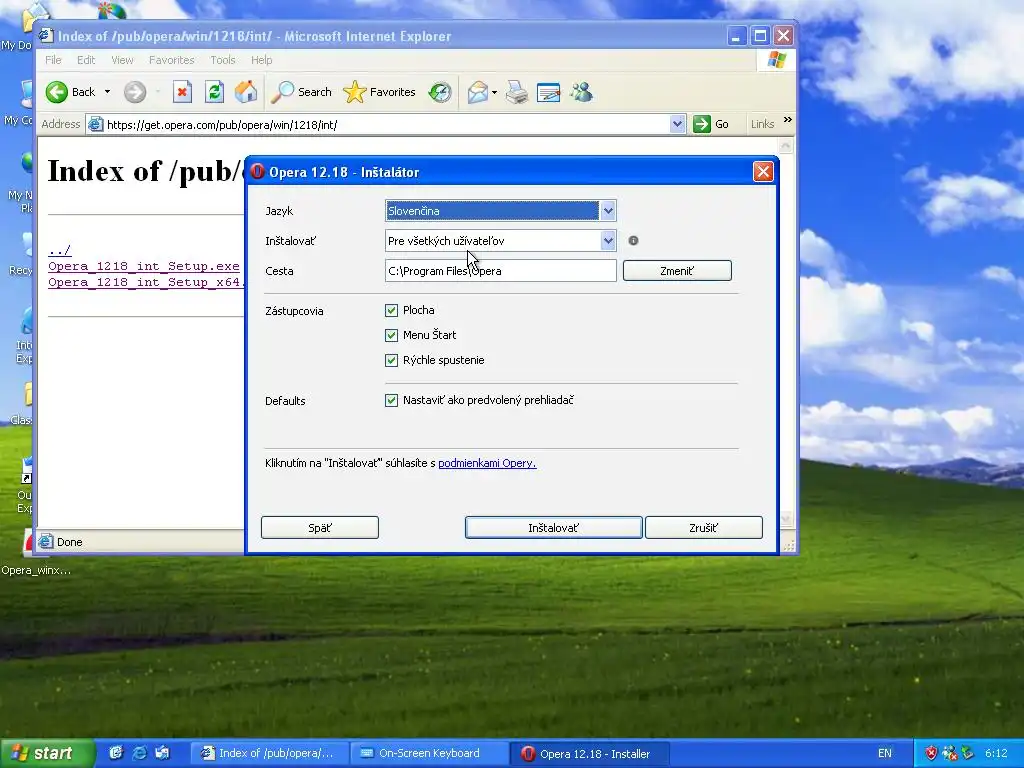Open the Jazyk language dropdown
Viewport: 1024px width, 768px height.
click(x=607, y=211)
